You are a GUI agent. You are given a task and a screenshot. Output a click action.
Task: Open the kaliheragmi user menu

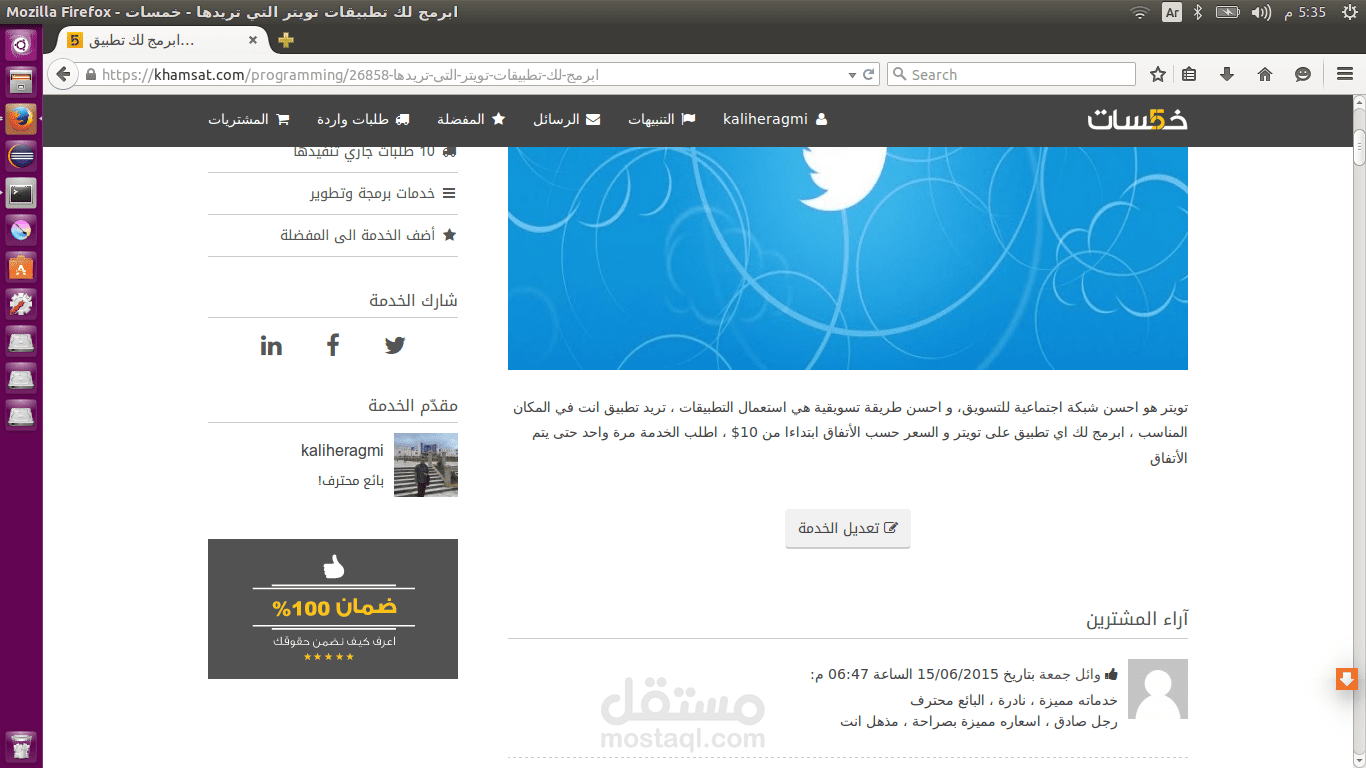[775, 119]
